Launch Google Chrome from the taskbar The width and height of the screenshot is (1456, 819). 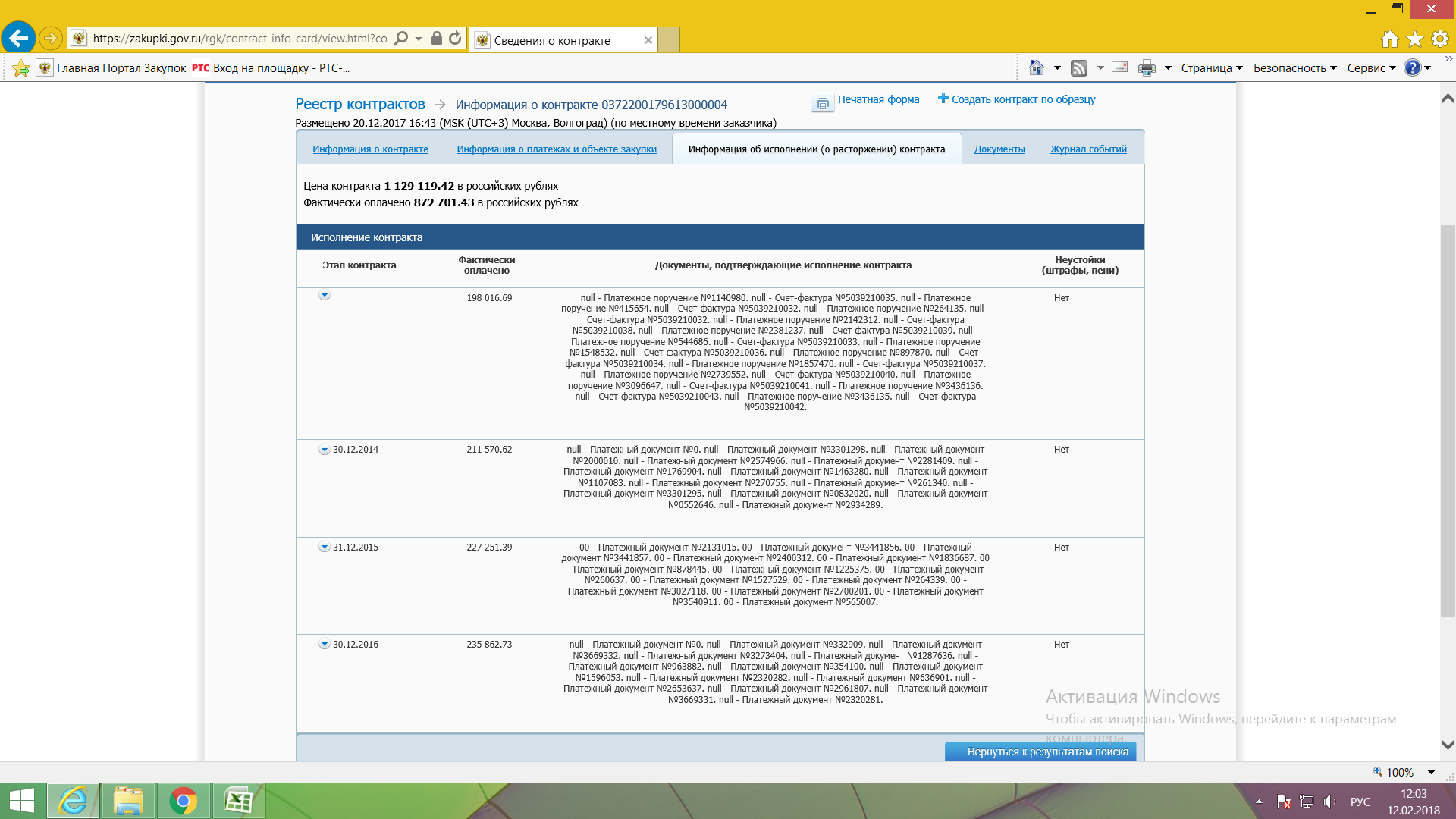[x=183, y=801]
